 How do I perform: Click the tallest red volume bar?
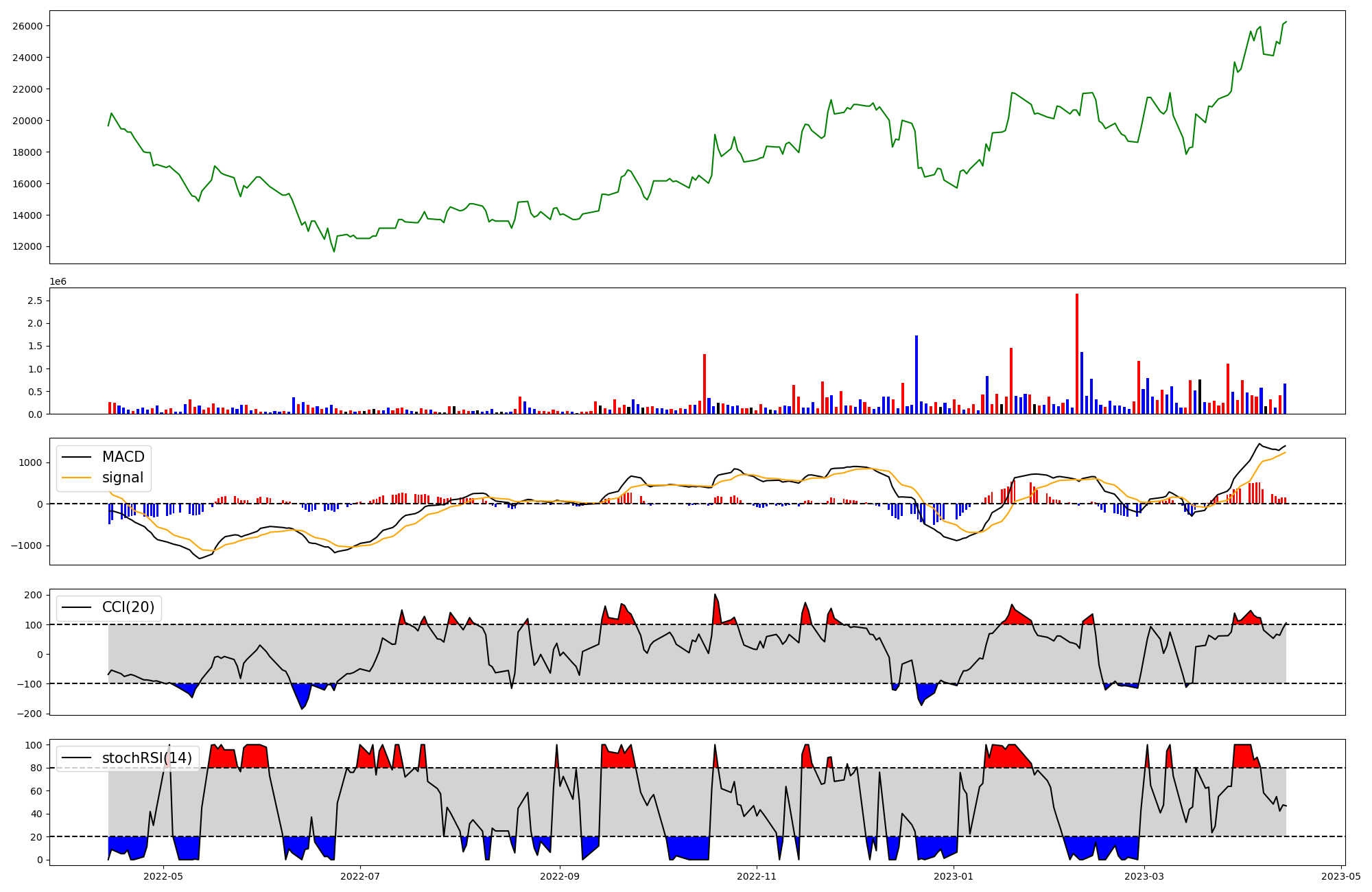click(x=1077, y=353)
